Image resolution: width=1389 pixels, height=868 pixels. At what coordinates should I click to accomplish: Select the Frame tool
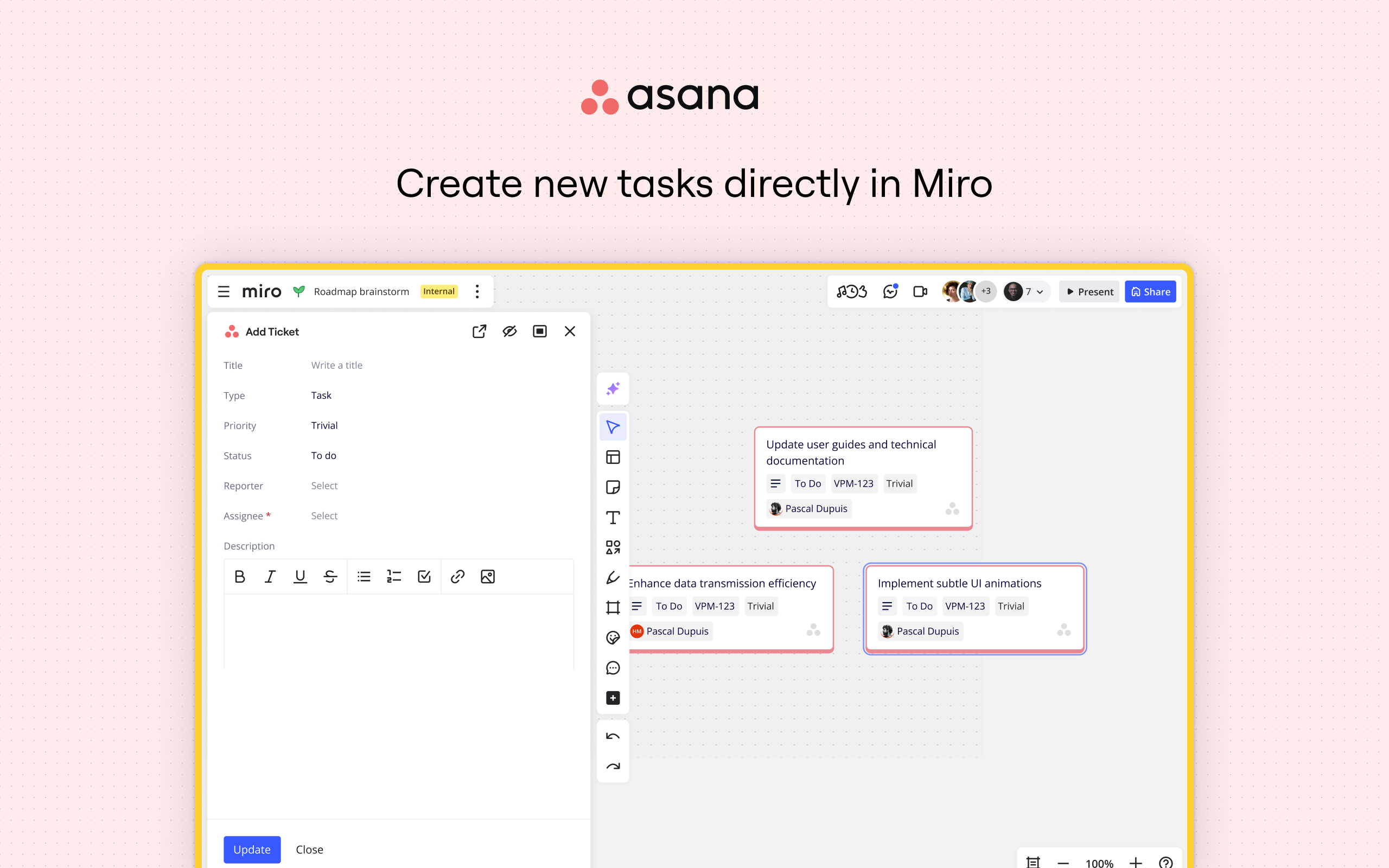(x=613, y=608)
